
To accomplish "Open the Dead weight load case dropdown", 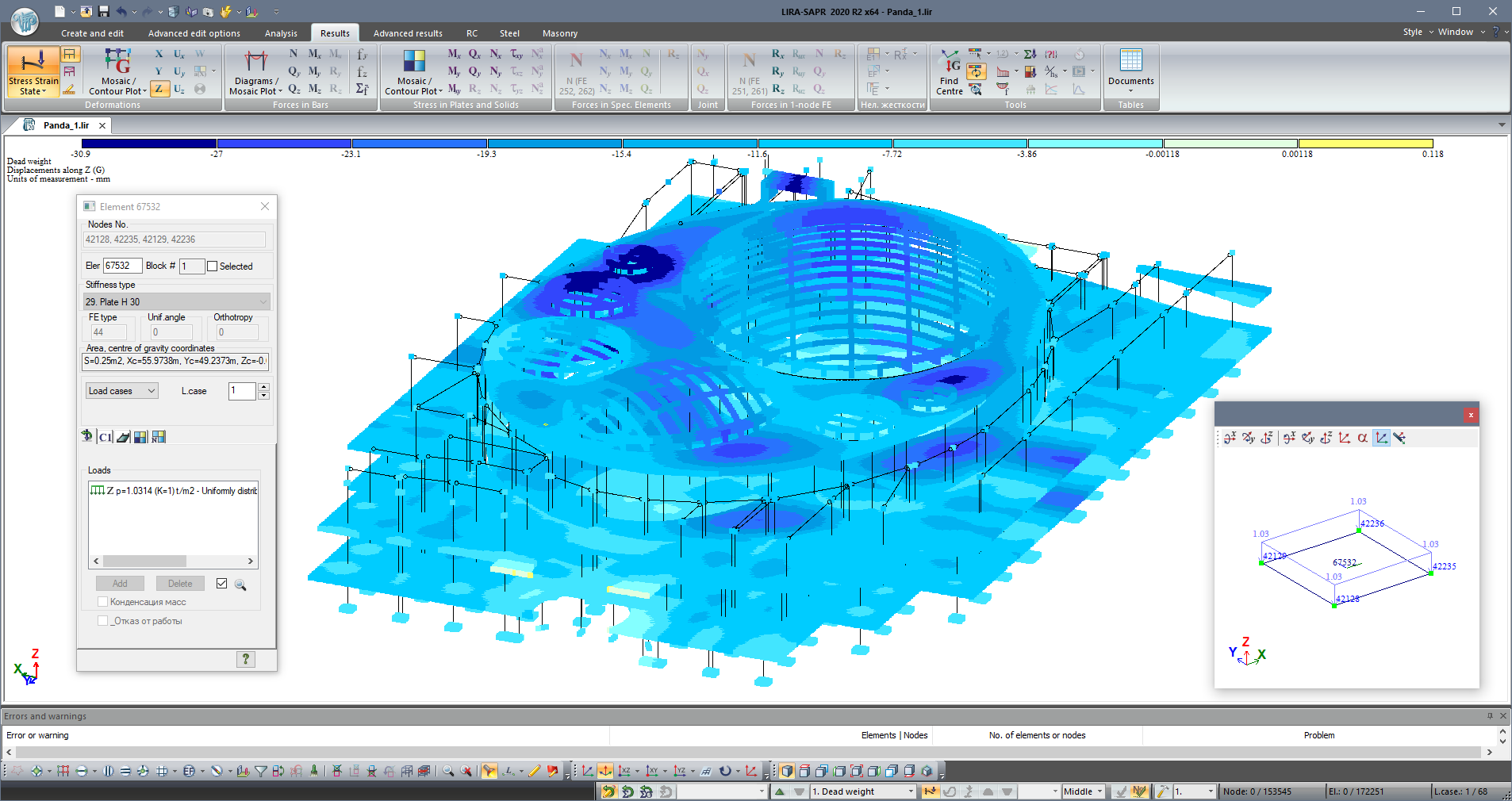I will coord(910,791).
